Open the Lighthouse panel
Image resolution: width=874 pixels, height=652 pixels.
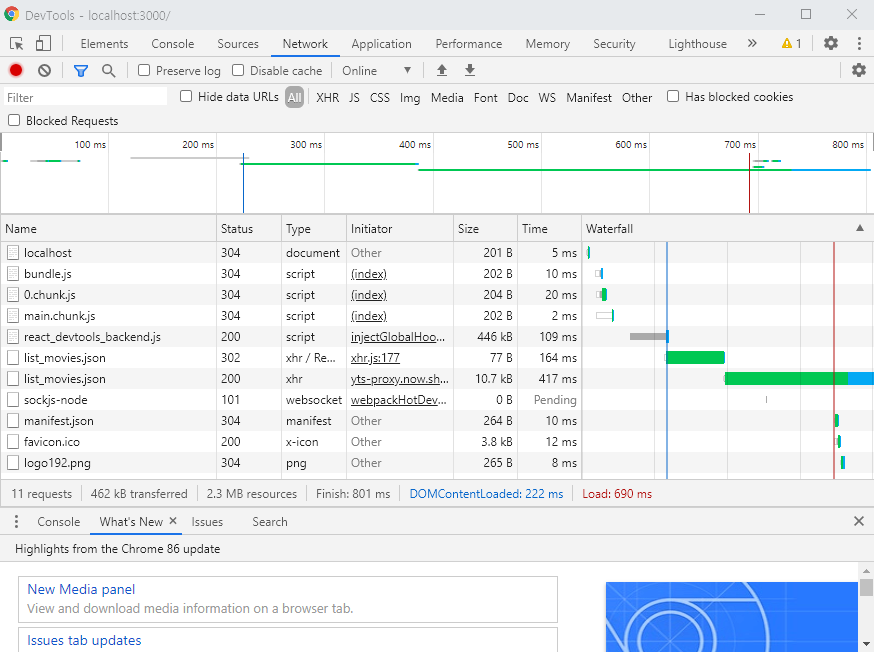point(697,44)
